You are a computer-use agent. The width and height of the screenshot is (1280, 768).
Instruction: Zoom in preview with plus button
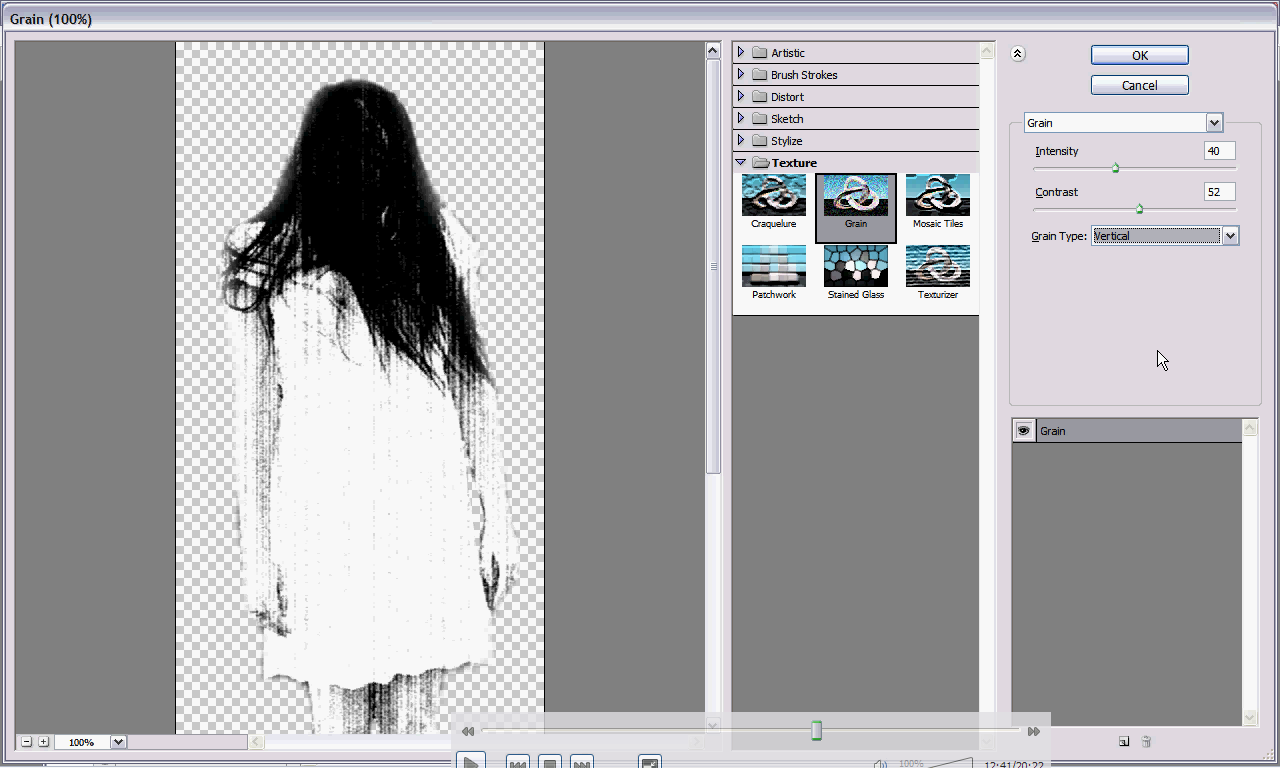click(43, 742)
